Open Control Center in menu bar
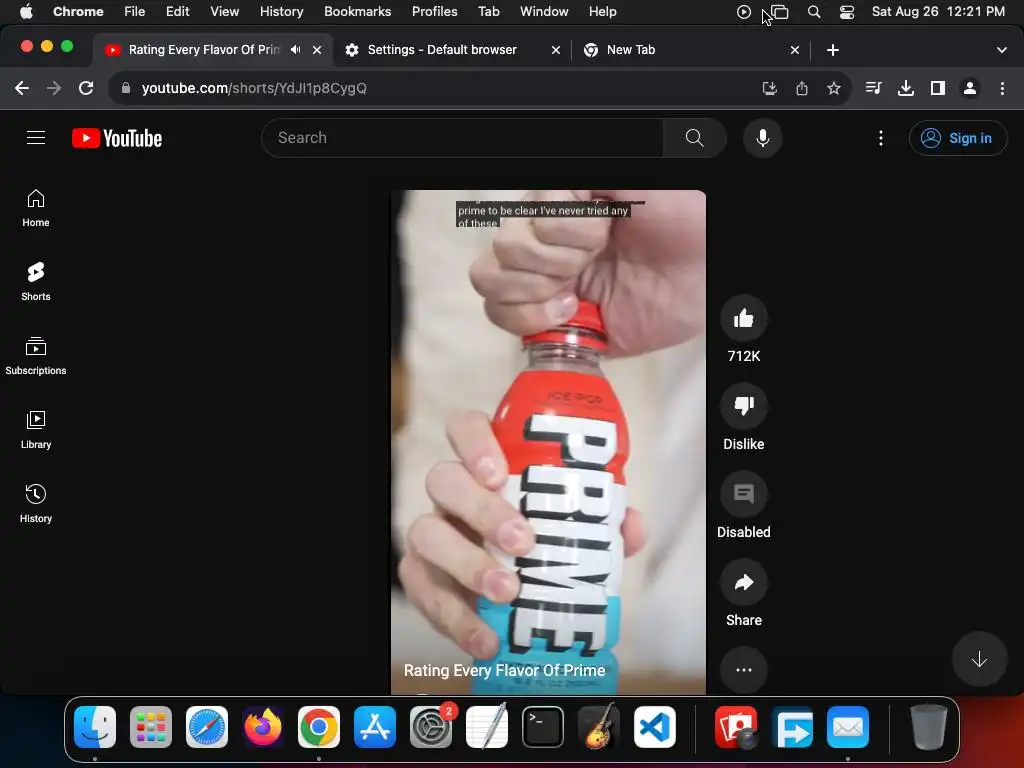Screen dimensions: 1024x768 click(x=846, y=12)
